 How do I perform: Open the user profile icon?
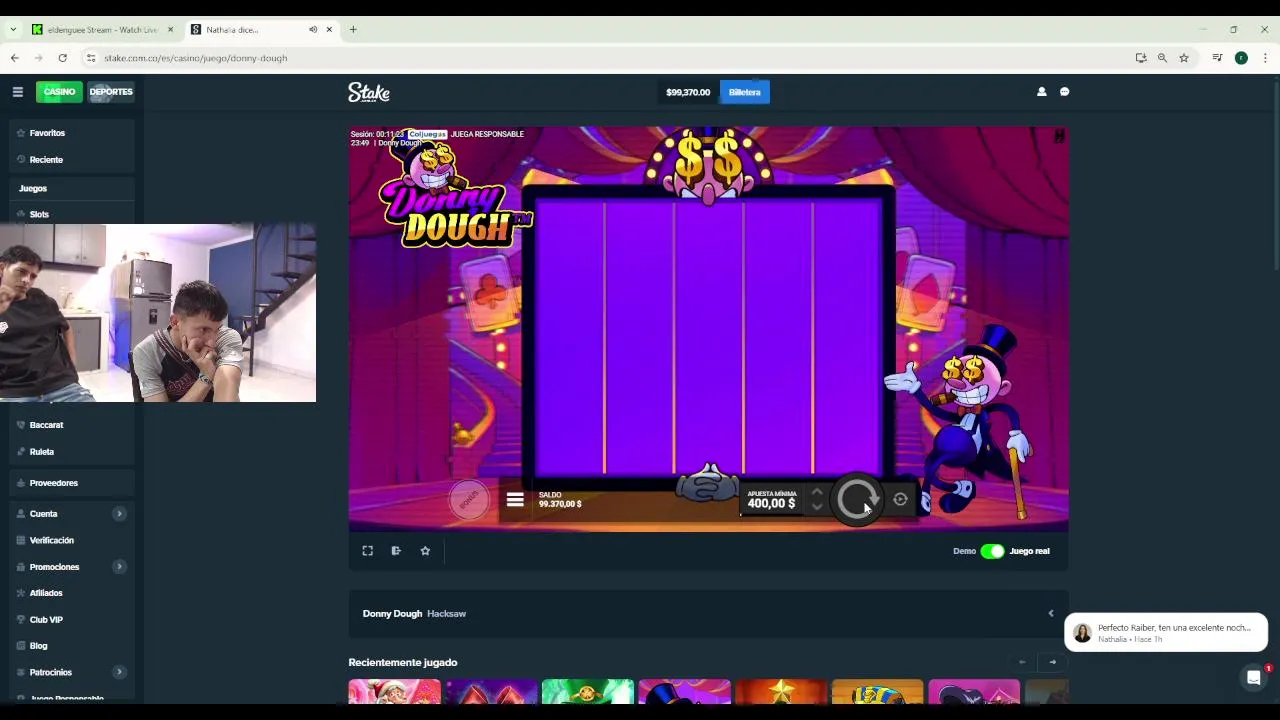[x=1041, y=92]
